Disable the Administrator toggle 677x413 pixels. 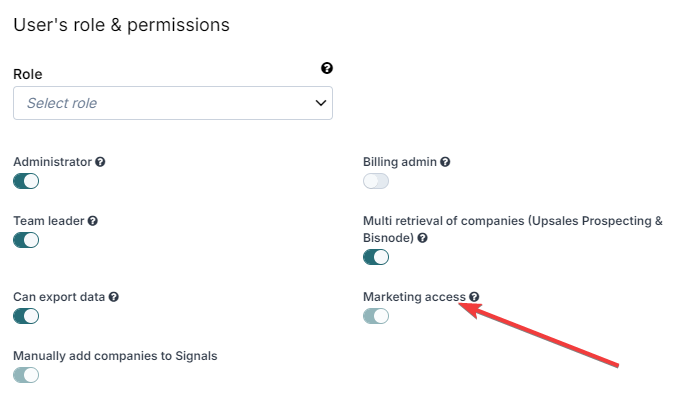point(26,181)
